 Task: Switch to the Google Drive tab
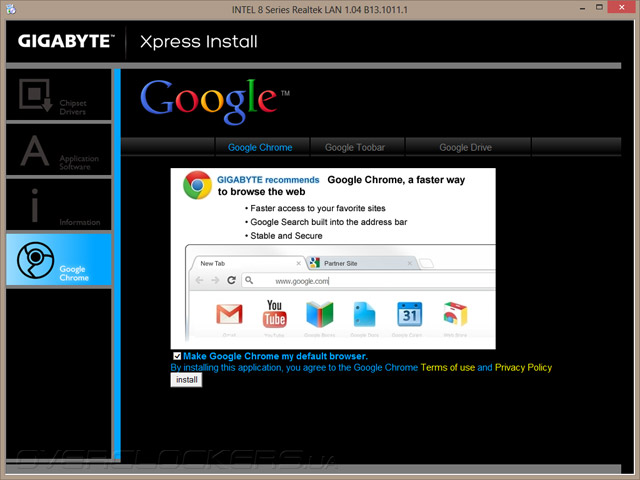(x=466, y=147)
